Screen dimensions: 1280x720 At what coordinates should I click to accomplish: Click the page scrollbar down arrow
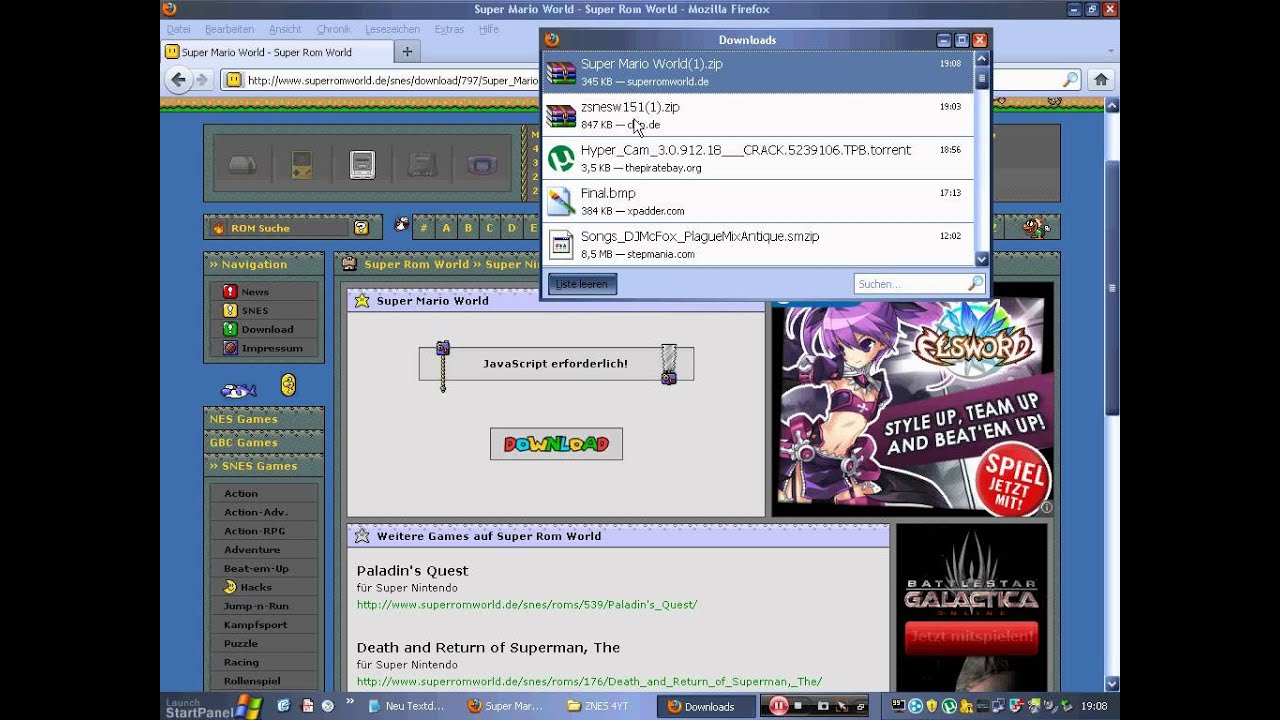click(1112, 684)
